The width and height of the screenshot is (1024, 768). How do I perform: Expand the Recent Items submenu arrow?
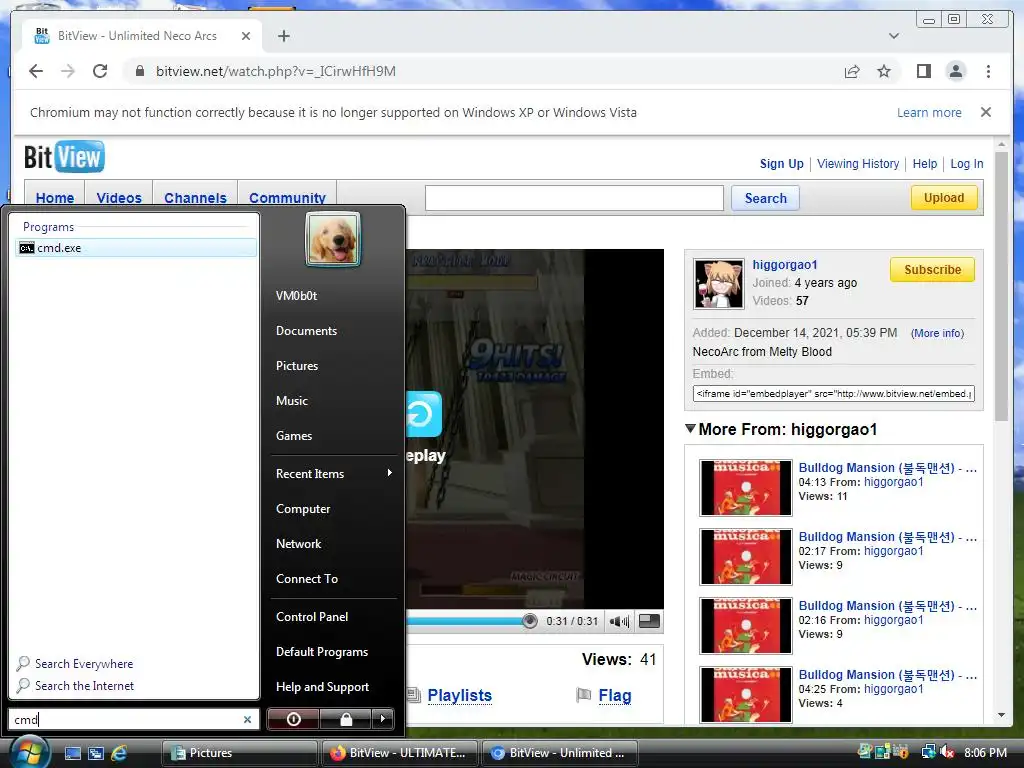point(389,473)
